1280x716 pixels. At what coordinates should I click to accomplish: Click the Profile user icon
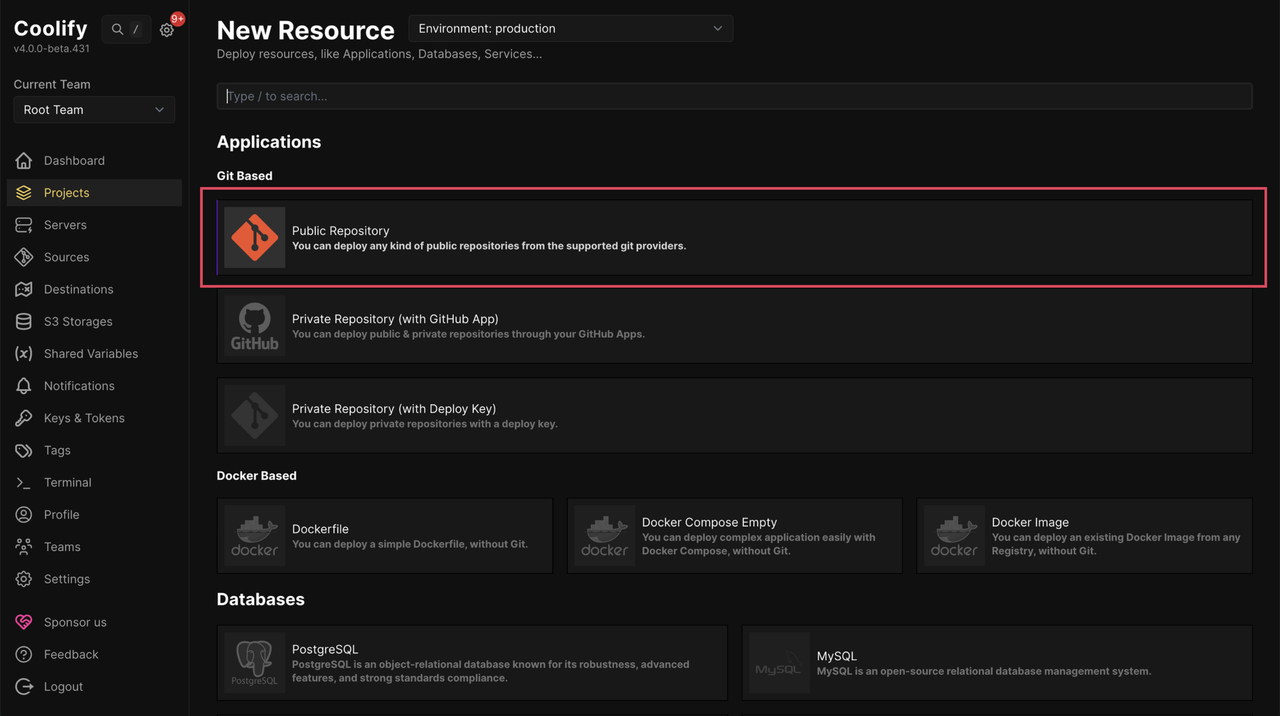pyautogui.click(x=24, y=514)
